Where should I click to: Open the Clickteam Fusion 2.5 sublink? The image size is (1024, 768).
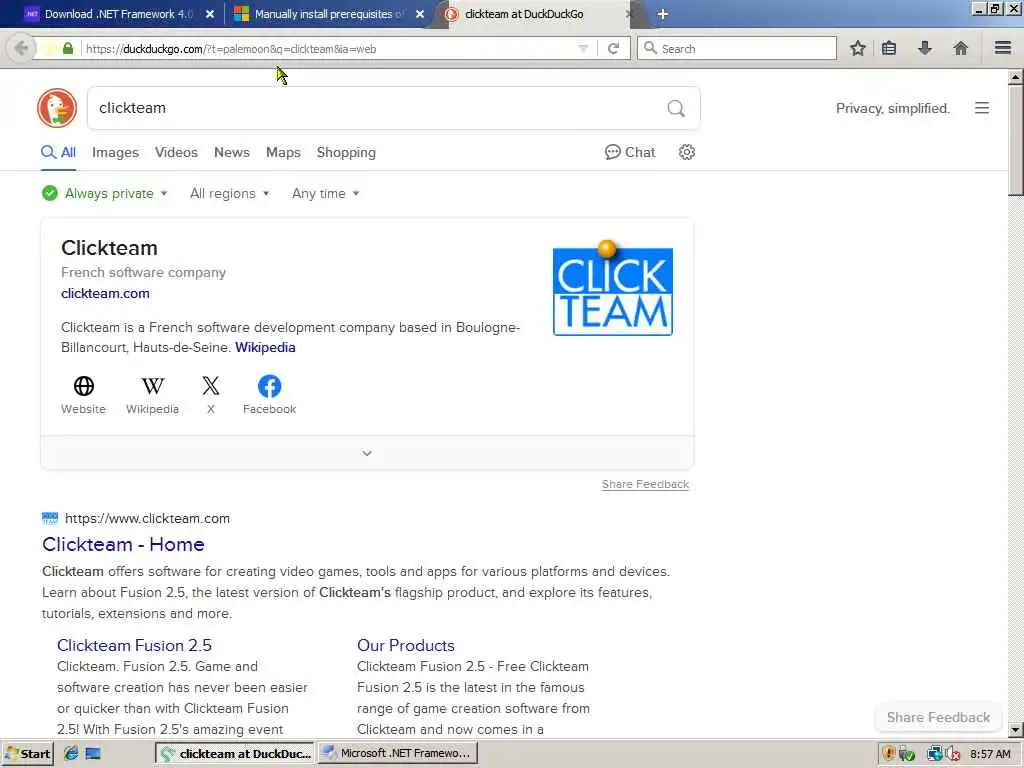(135, 645)
